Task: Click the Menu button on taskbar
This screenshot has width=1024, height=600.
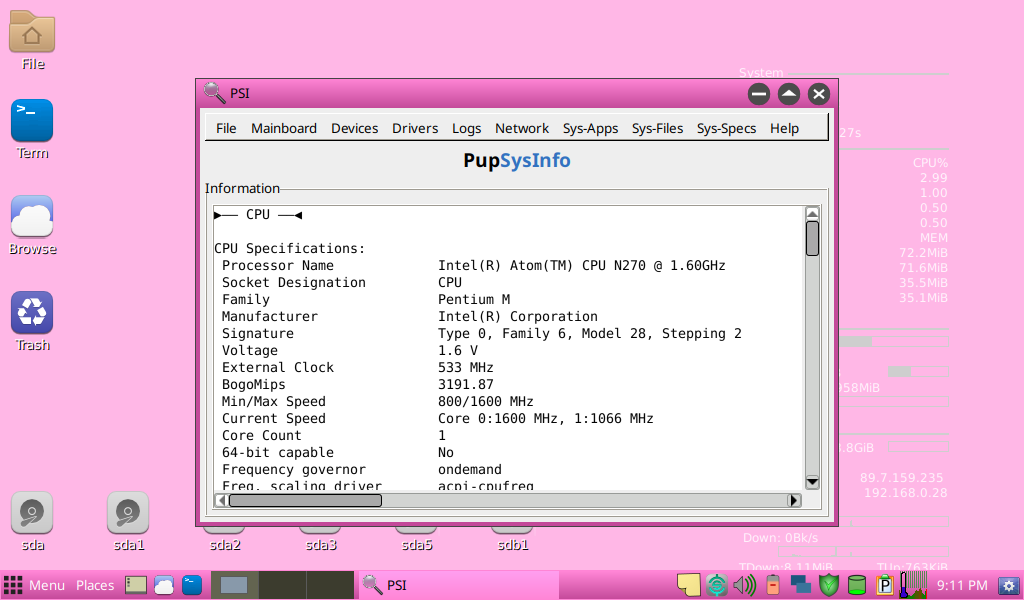Action: click(x=35, y=585)
